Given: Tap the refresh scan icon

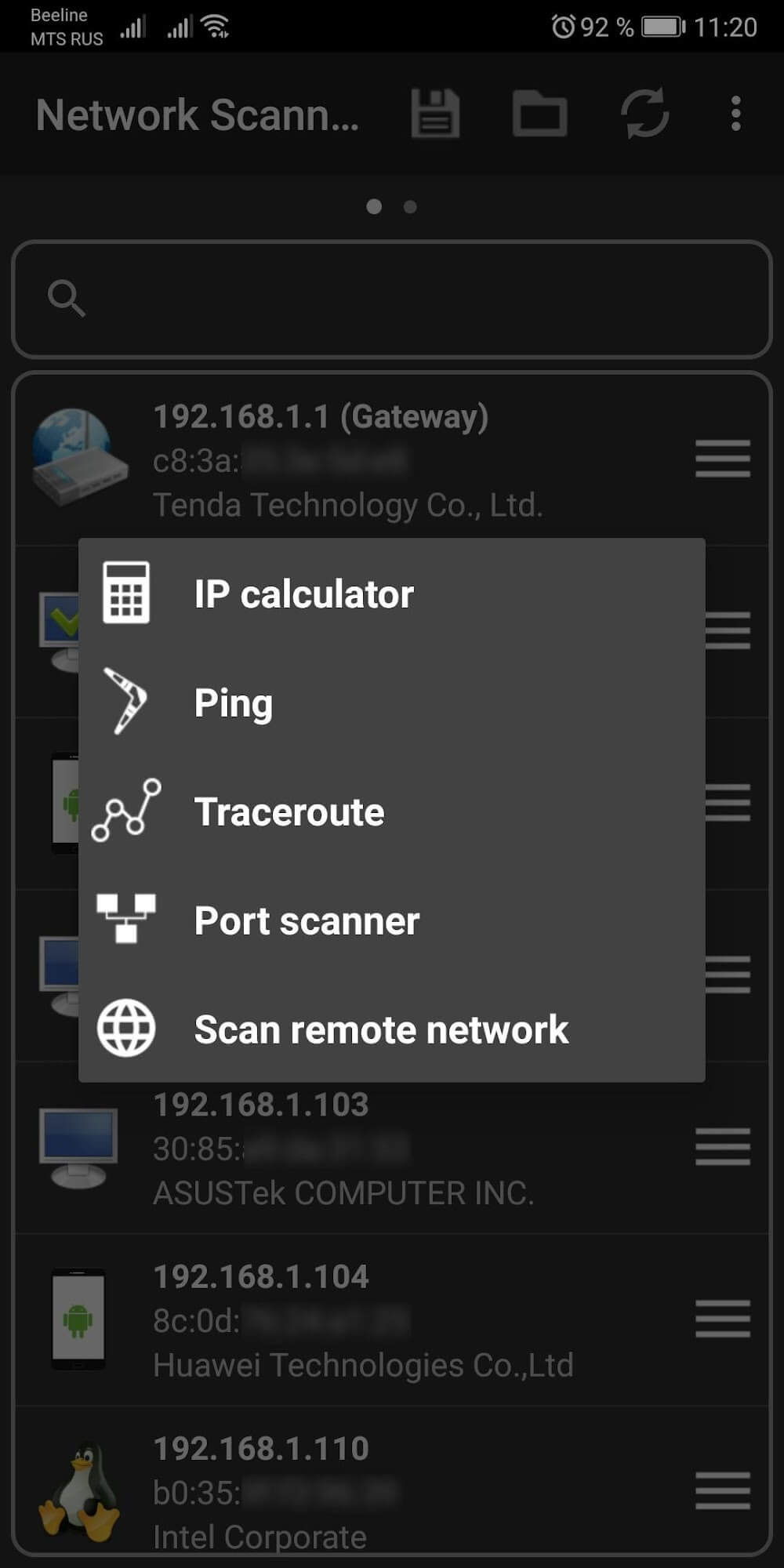Looking at the screenshot, I should (x=644, y=114).
